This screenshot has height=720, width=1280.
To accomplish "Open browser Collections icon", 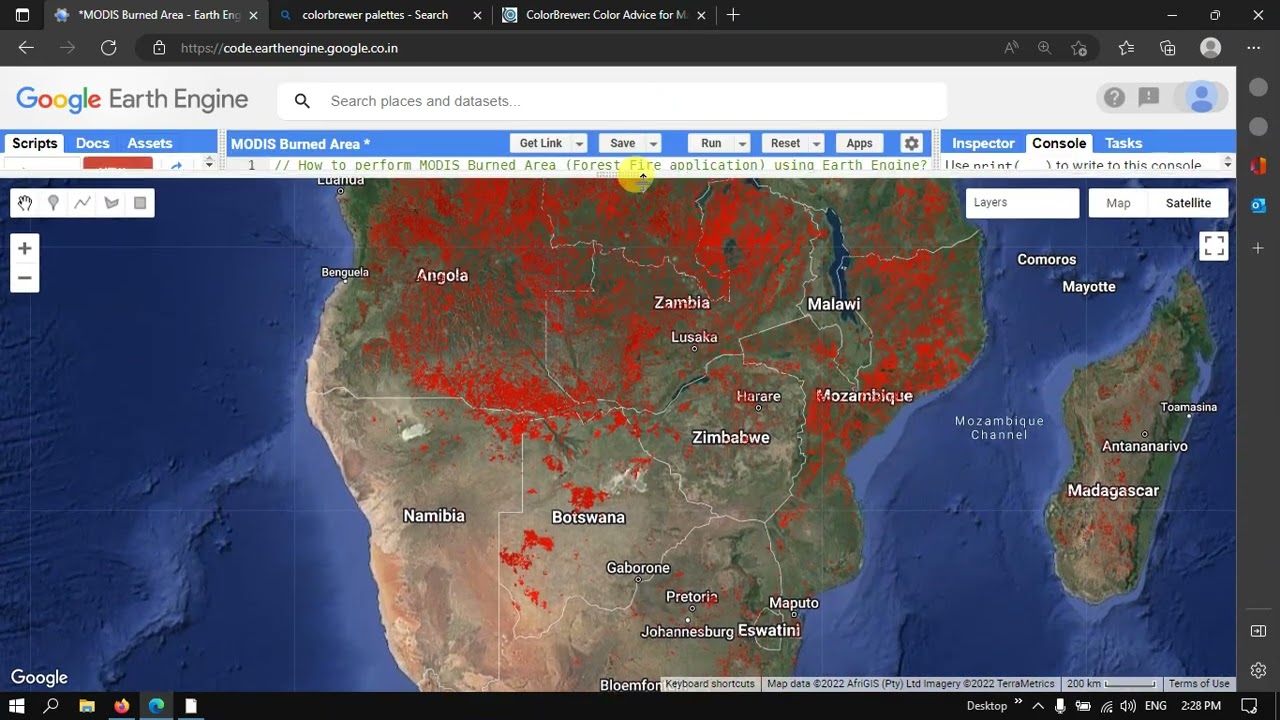I will 1168,47.
